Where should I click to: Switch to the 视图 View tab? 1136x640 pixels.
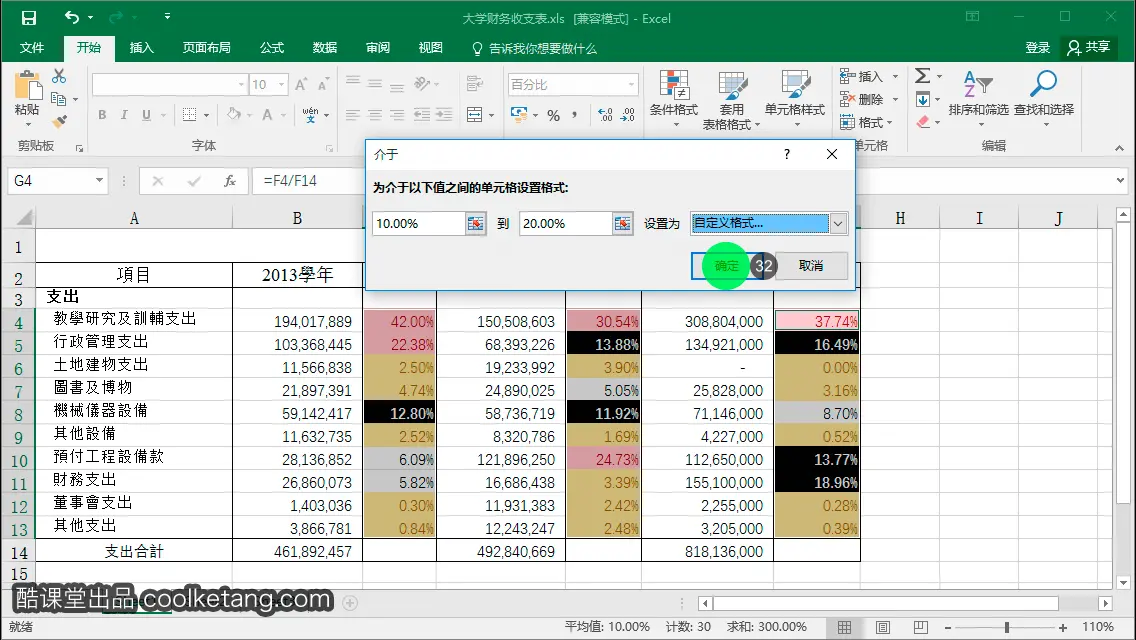(x=430, y=48)
